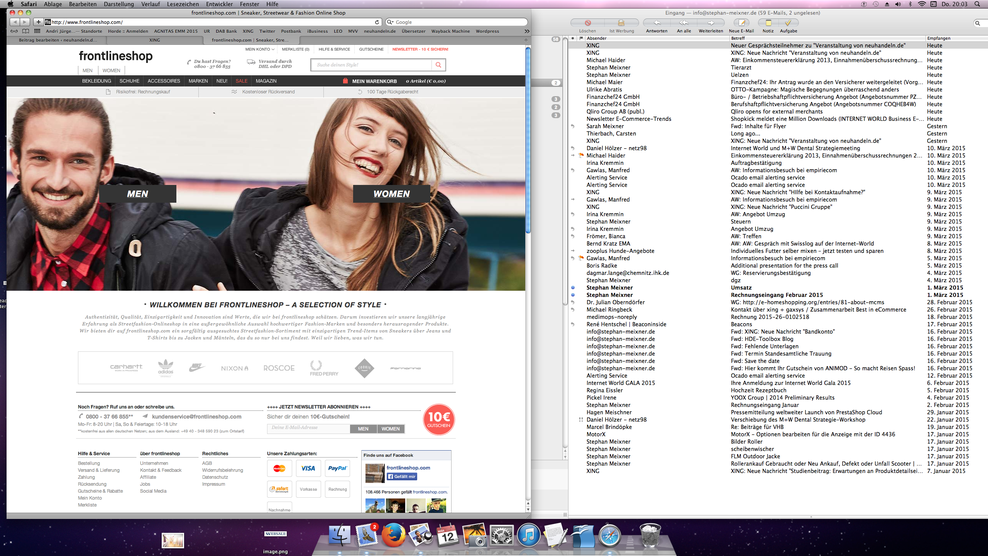Reload page via address bar icon

pyautogui.click(x=377, y=22)
